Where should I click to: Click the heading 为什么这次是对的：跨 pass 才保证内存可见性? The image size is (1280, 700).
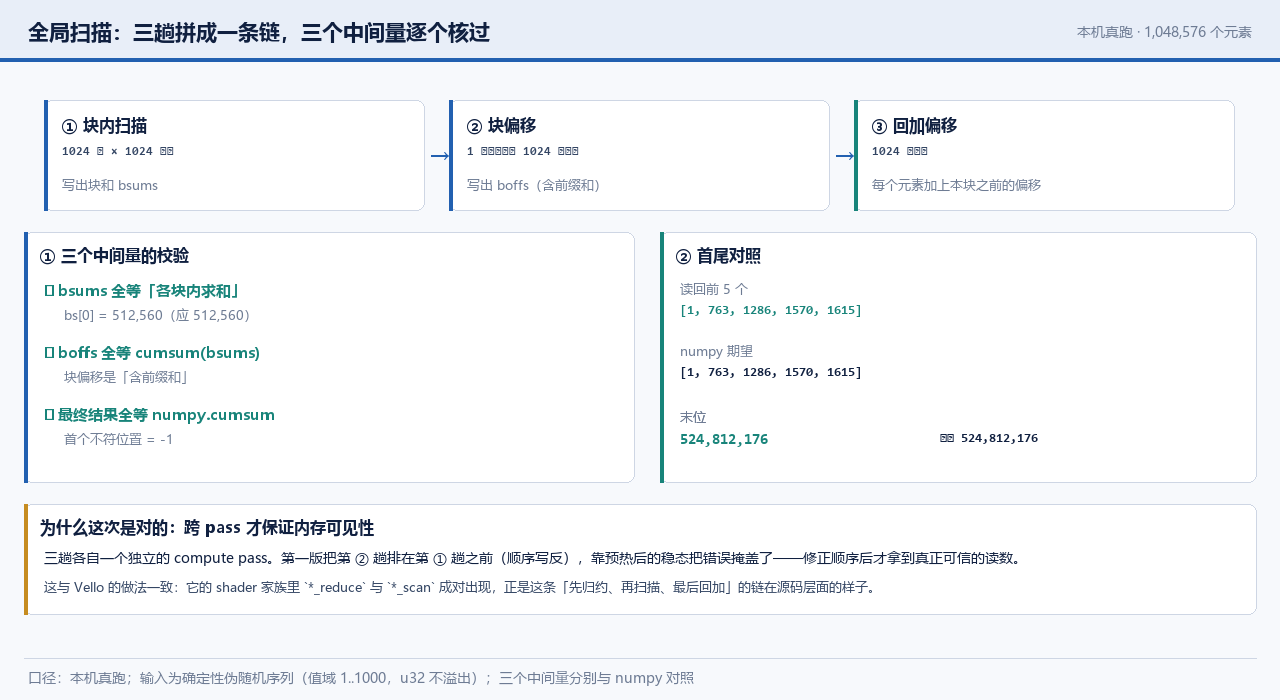point(207,528)
